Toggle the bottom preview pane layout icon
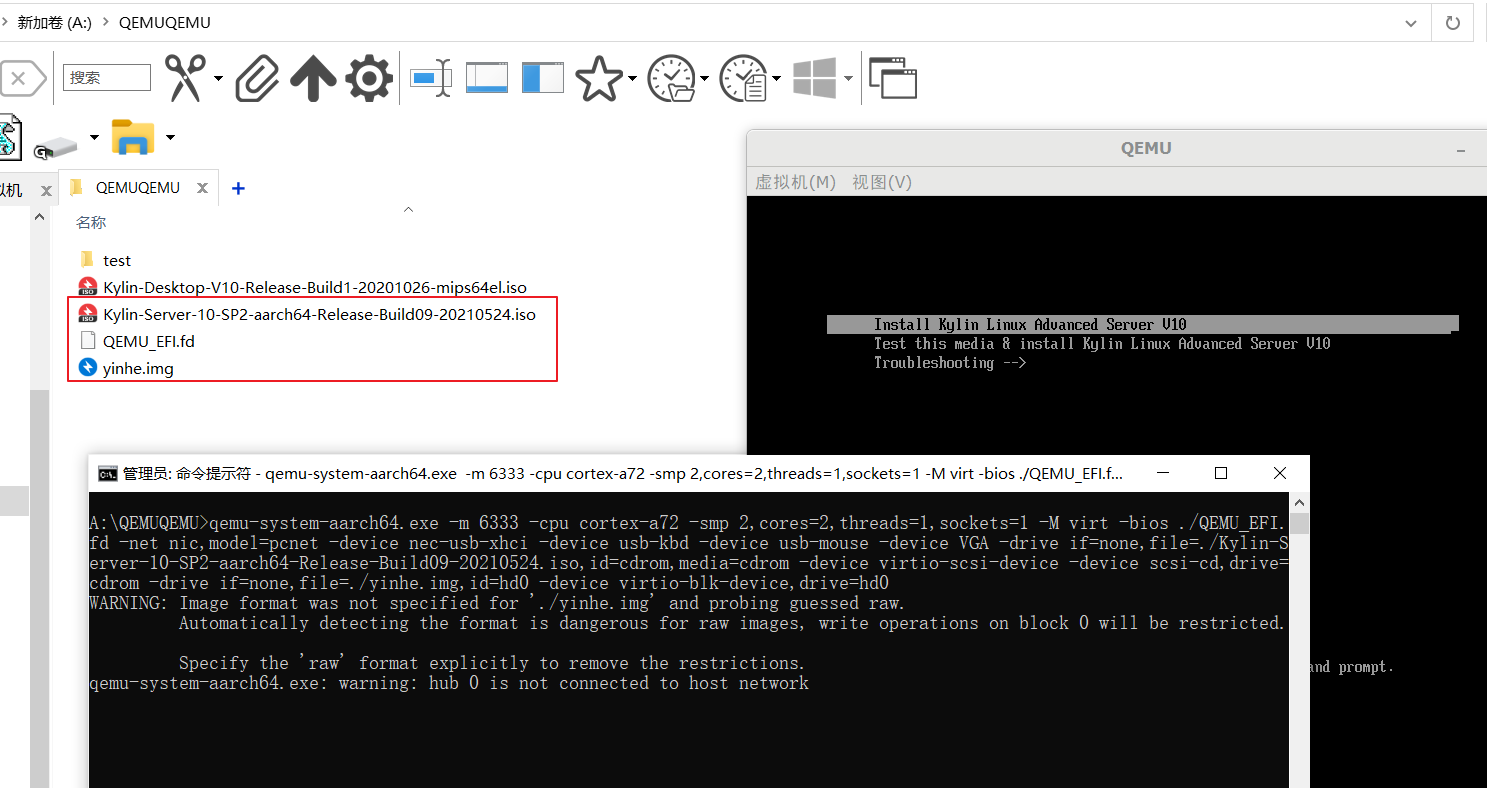The width and height of the screenshot is (1487, 788). (487, 78)
